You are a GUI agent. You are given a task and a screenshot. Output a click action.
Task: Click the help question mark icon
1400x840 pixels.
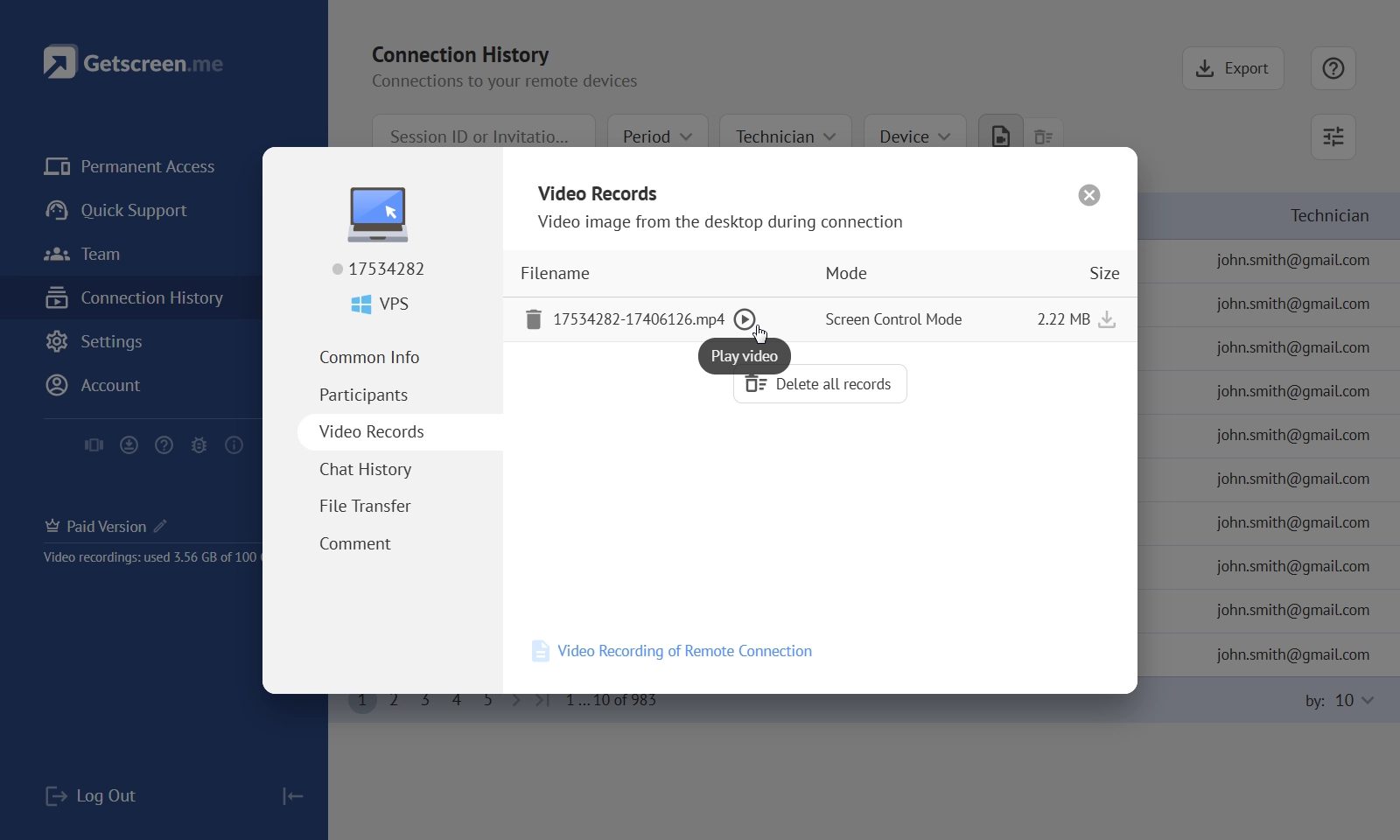pos(1333,68)
